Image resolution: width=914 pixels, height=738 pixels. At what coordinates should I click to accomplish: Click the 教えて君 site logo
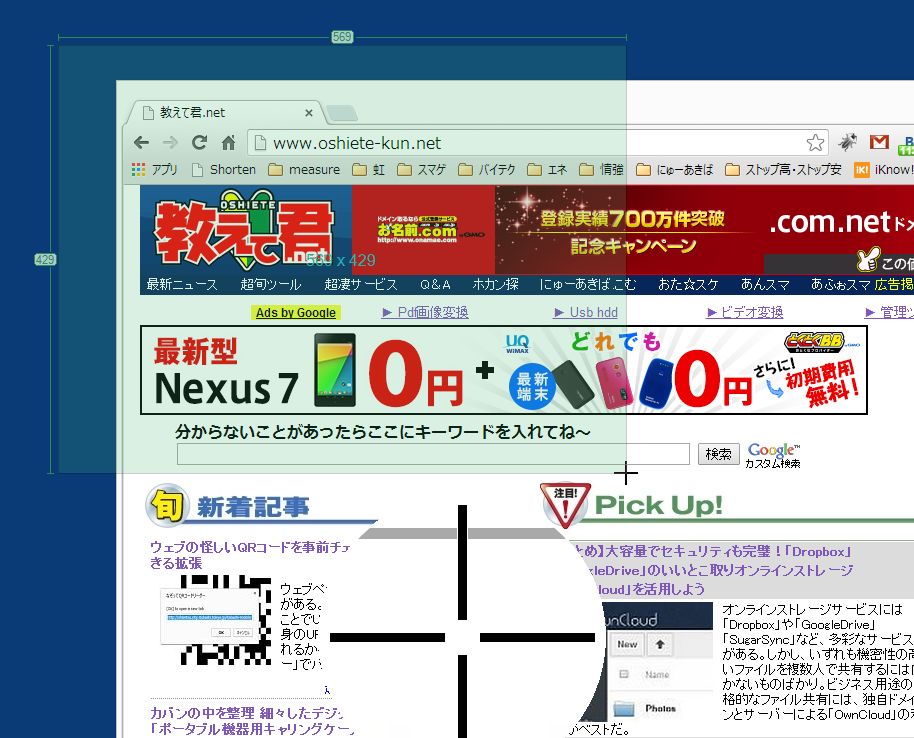pyautogui.click(x=245, y=230)
